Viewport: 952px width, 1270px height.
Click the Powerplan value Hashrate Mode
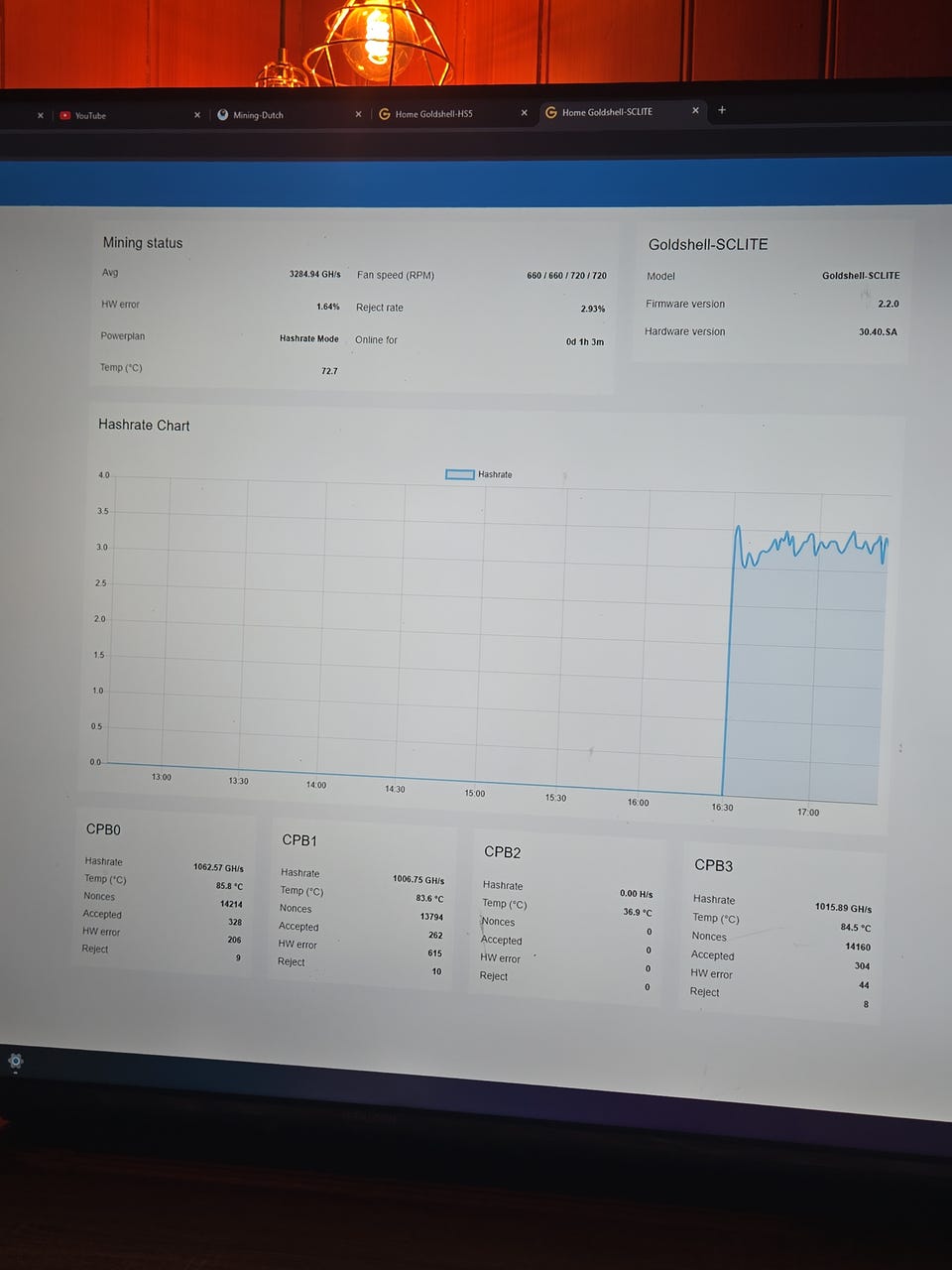point(308,338)
